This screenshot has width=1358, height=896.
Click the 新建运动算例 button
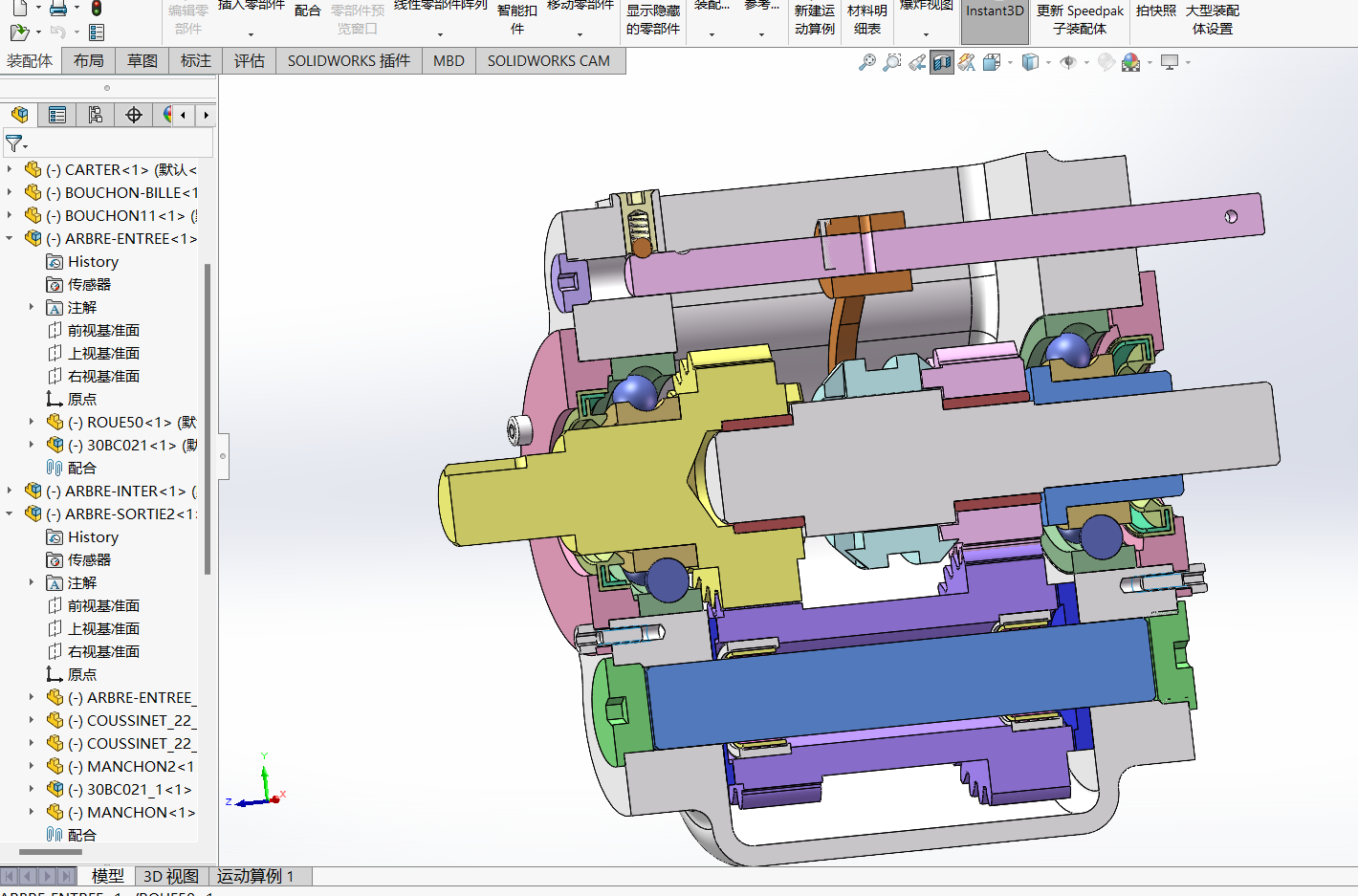(814, 19)
